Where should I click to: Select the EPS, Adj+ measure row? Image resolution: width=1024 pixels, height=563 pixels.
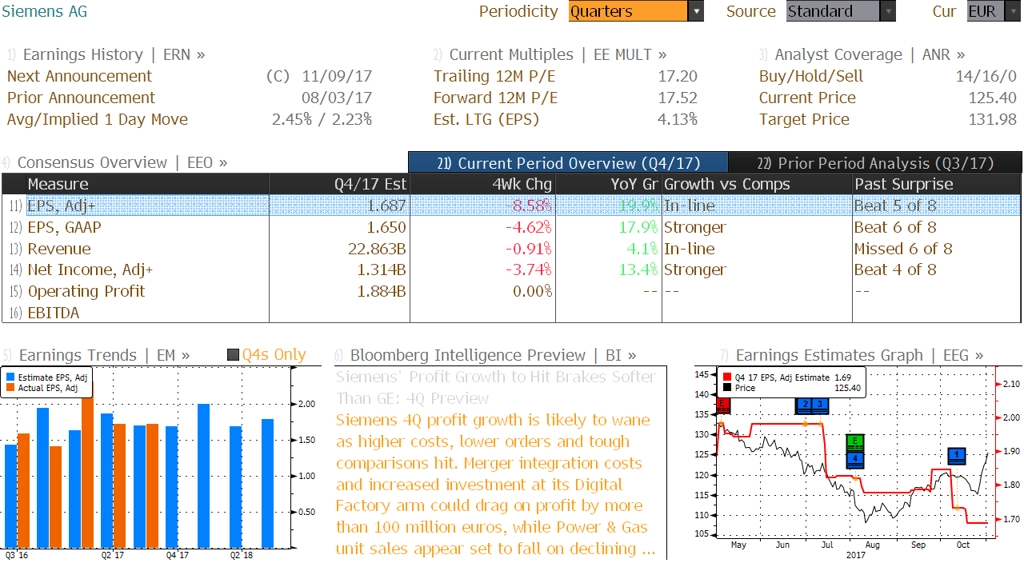click(511, 205)
